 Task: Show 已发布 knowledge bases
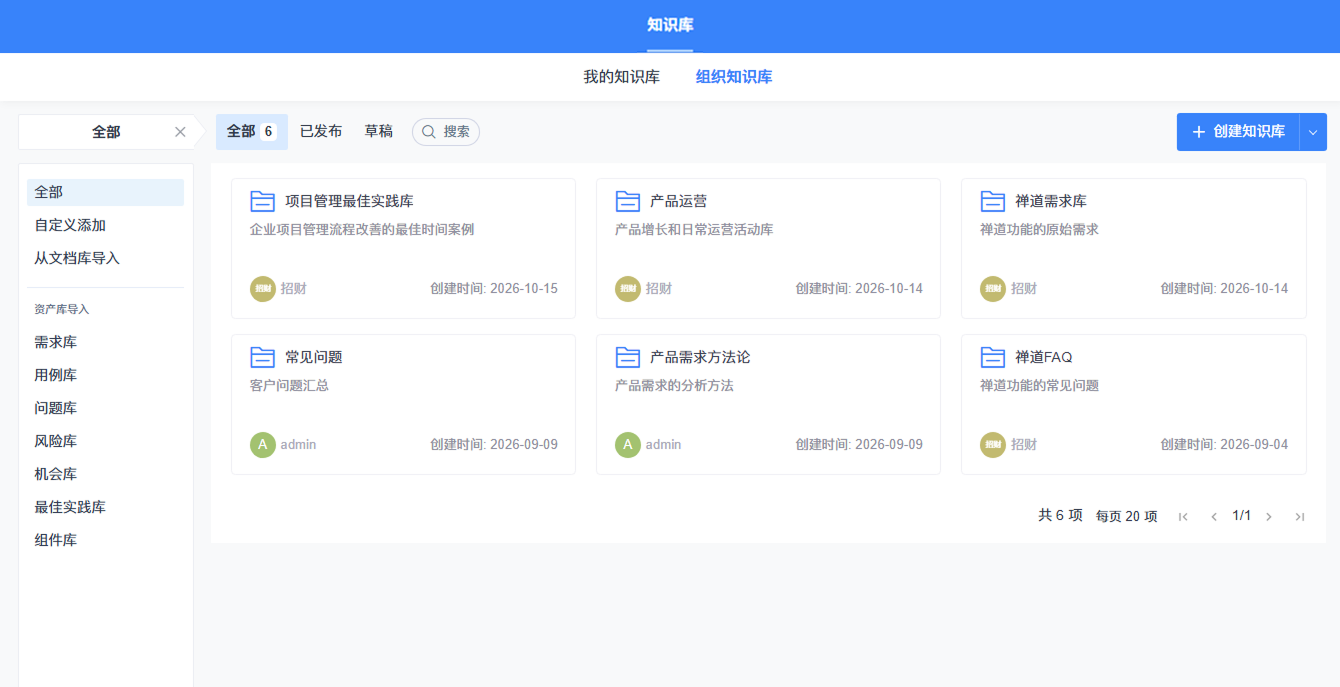pos(321,132)
